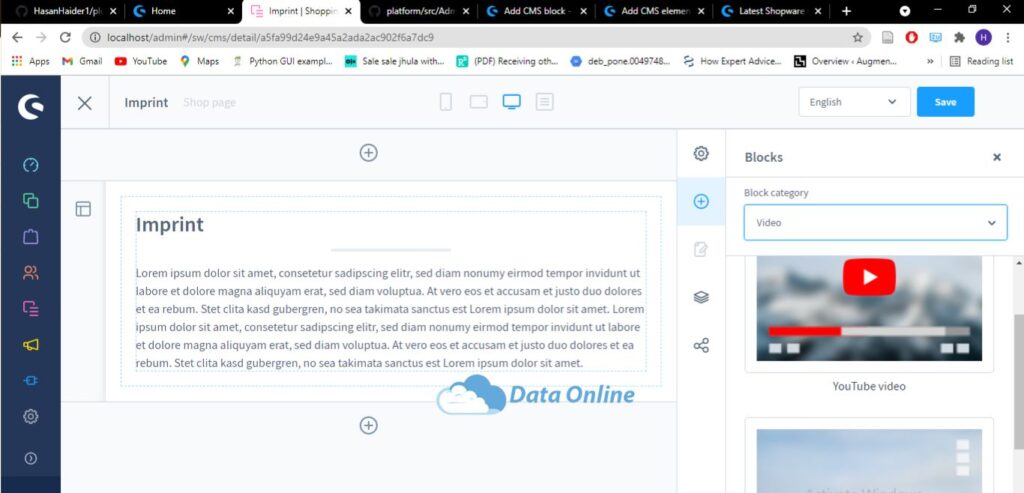1024x493 pixels.
Task: Click the Blocks panel scrollbar
Action: click(1018, 381)
